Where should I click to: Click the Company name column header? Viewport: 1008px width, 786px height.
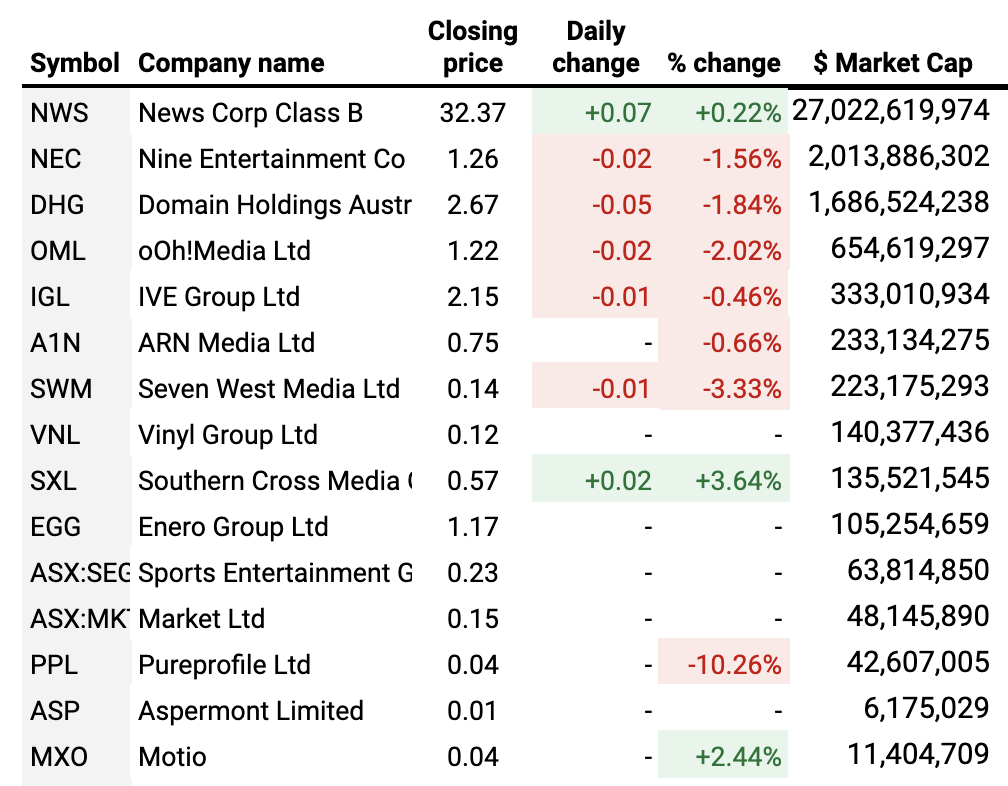[231, 63]
